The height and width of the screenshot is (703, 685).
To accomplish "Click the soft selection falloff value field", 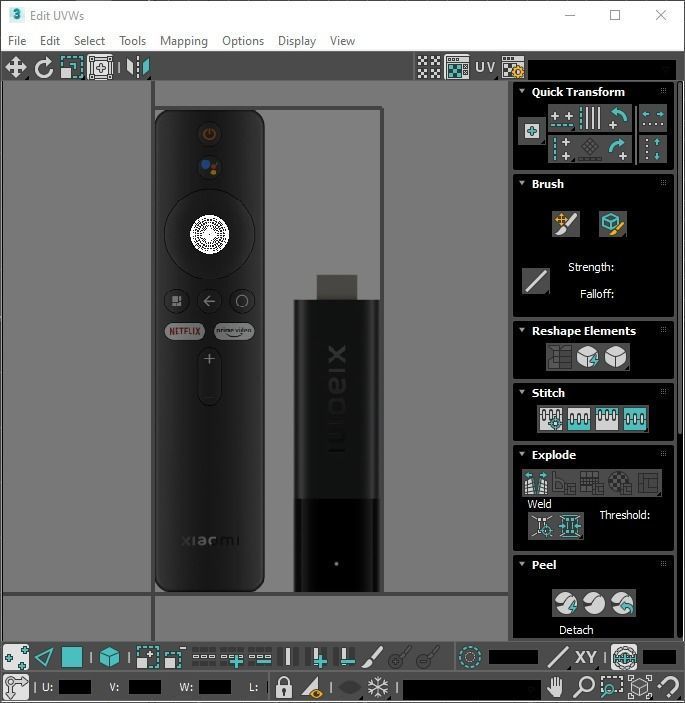I will [513, 657].
